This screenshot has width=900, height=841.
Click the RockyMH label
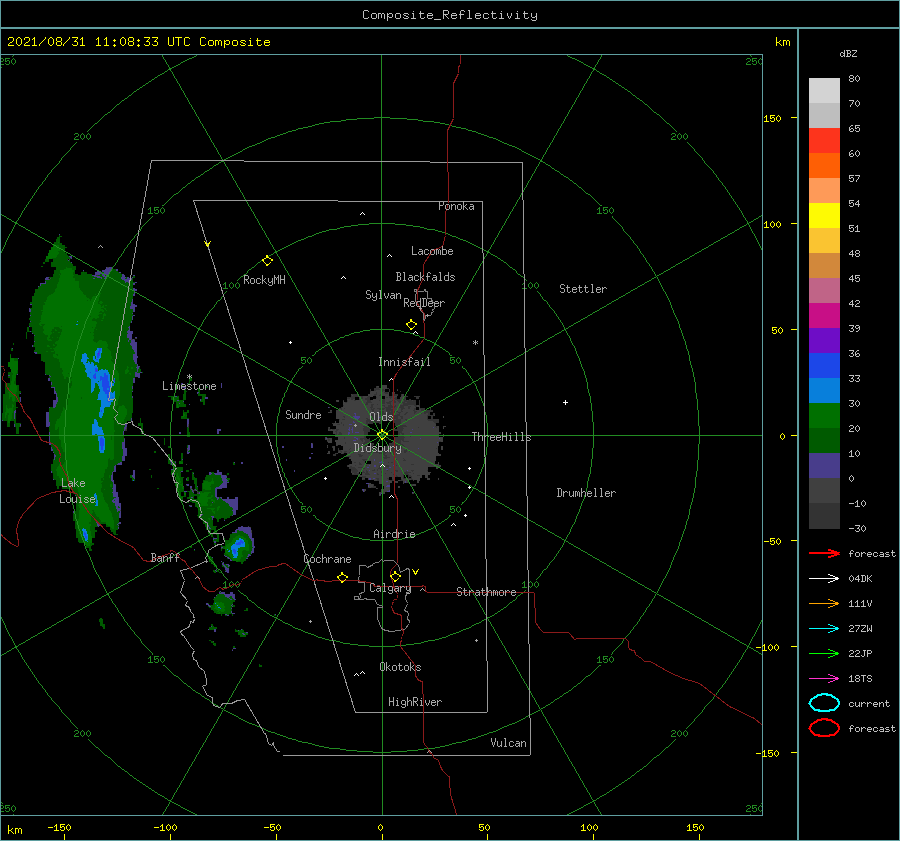(x=264, y=280)
